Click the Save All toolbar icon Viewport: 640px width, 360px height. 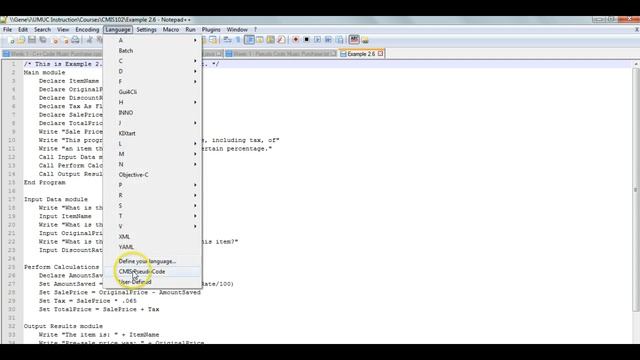click(x=43, y=40)
